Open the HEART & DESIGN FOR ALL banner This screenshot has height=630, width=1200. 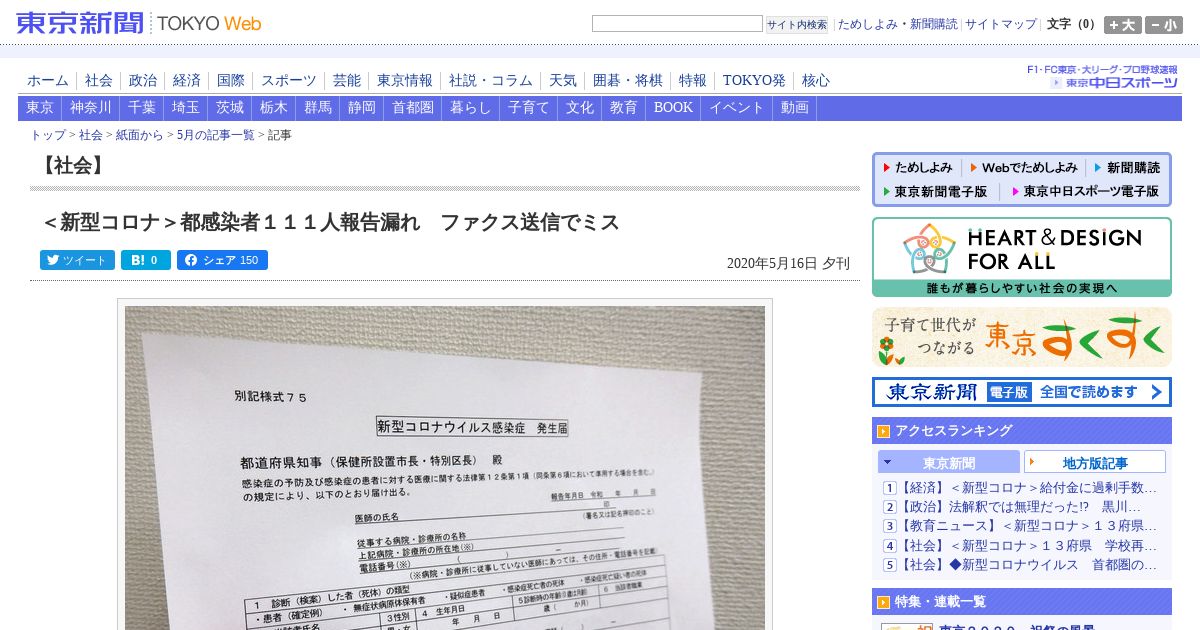point(1021,257)
